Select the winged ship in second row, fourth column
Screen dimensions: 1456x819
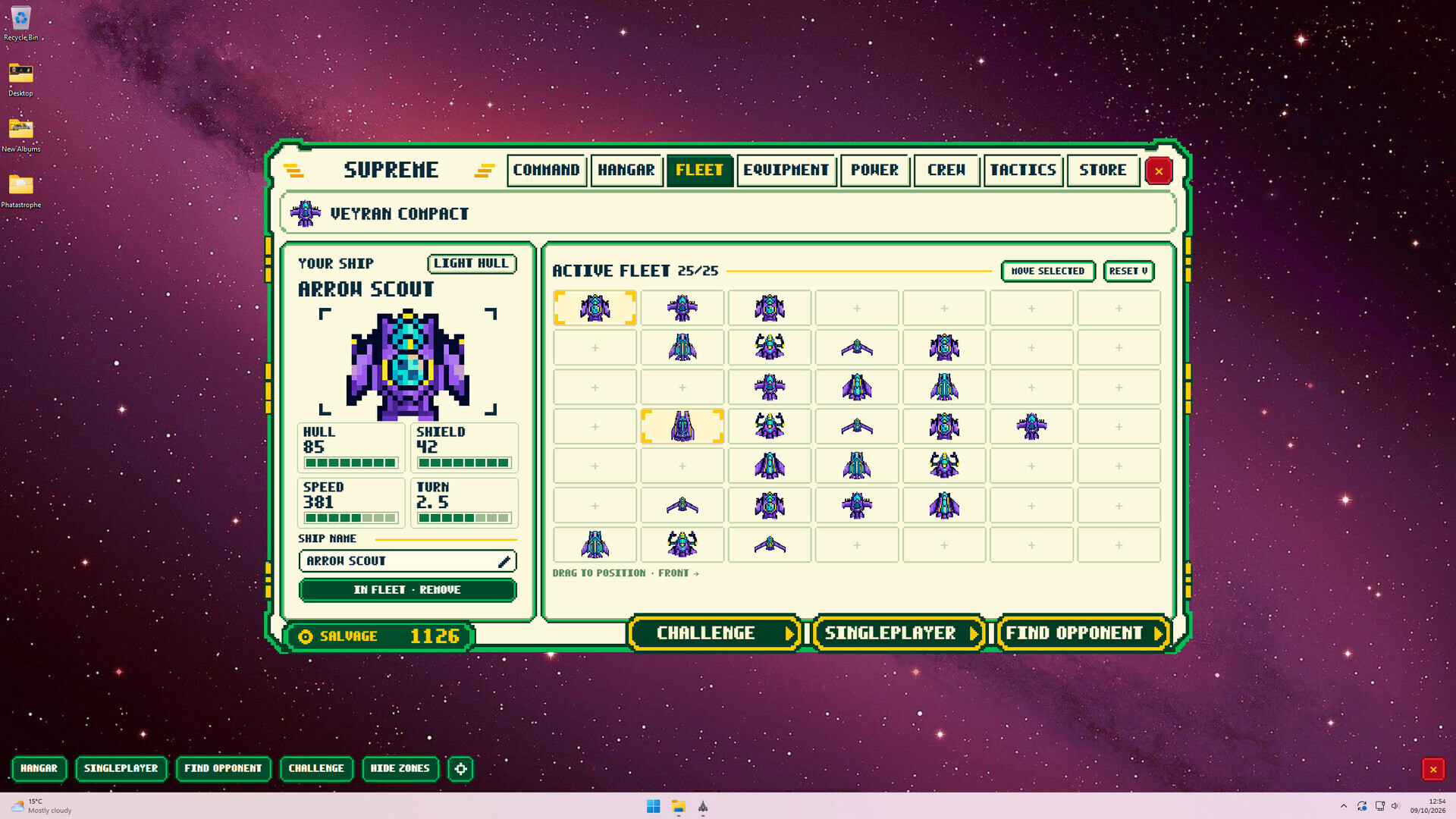click(856, 347)
